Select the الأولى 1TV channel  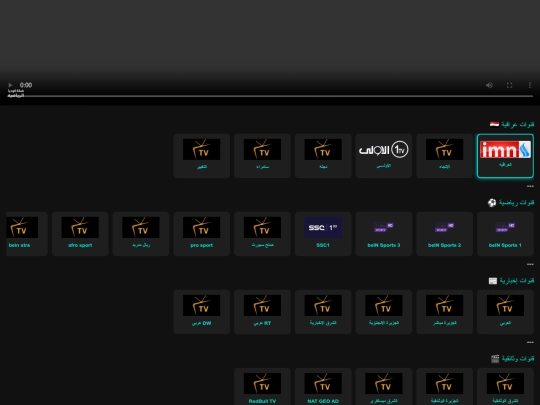(384, 156)
